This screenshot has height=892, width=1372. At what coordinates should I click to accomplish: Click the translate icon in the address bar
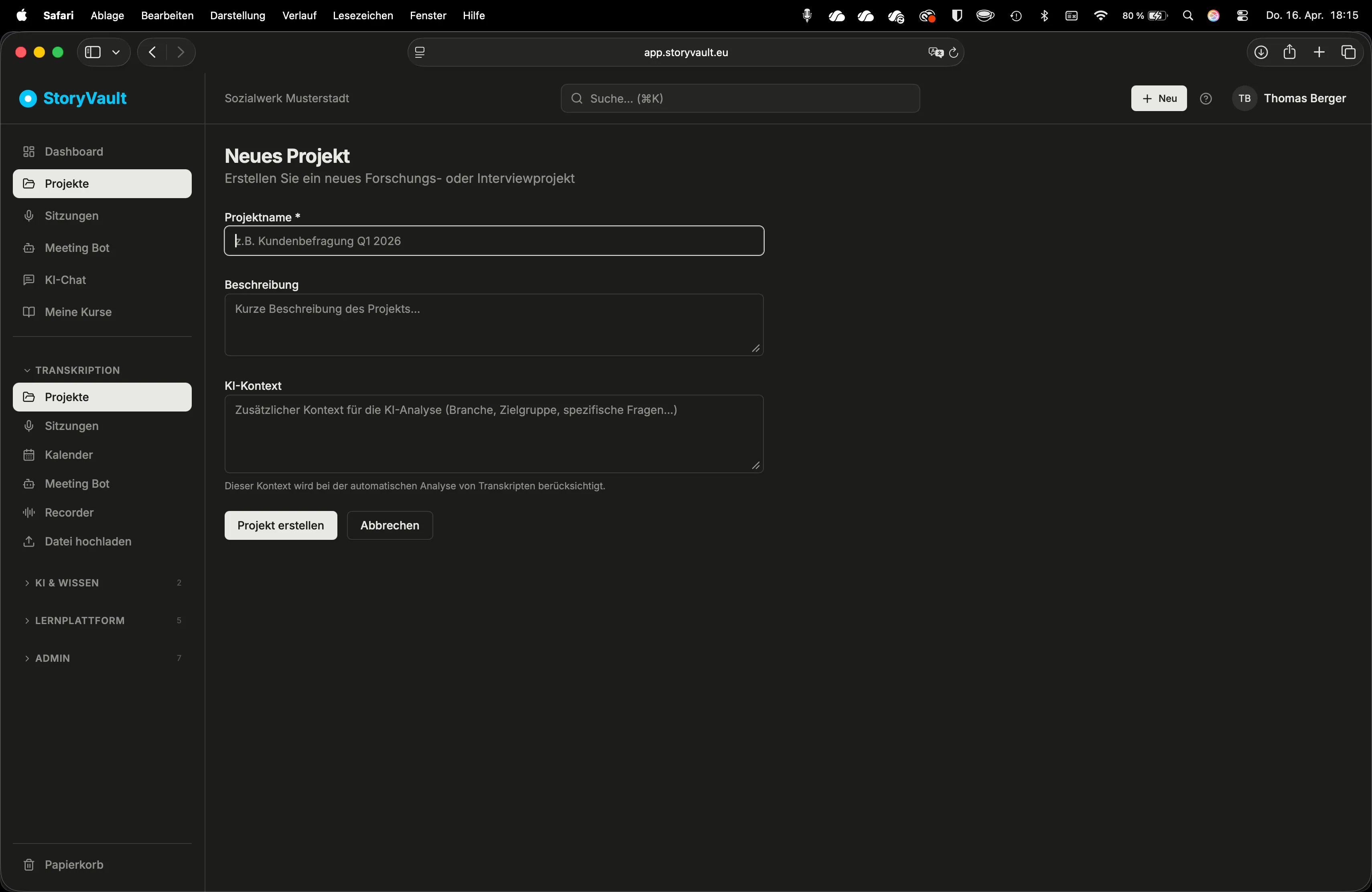click(936, 53)
